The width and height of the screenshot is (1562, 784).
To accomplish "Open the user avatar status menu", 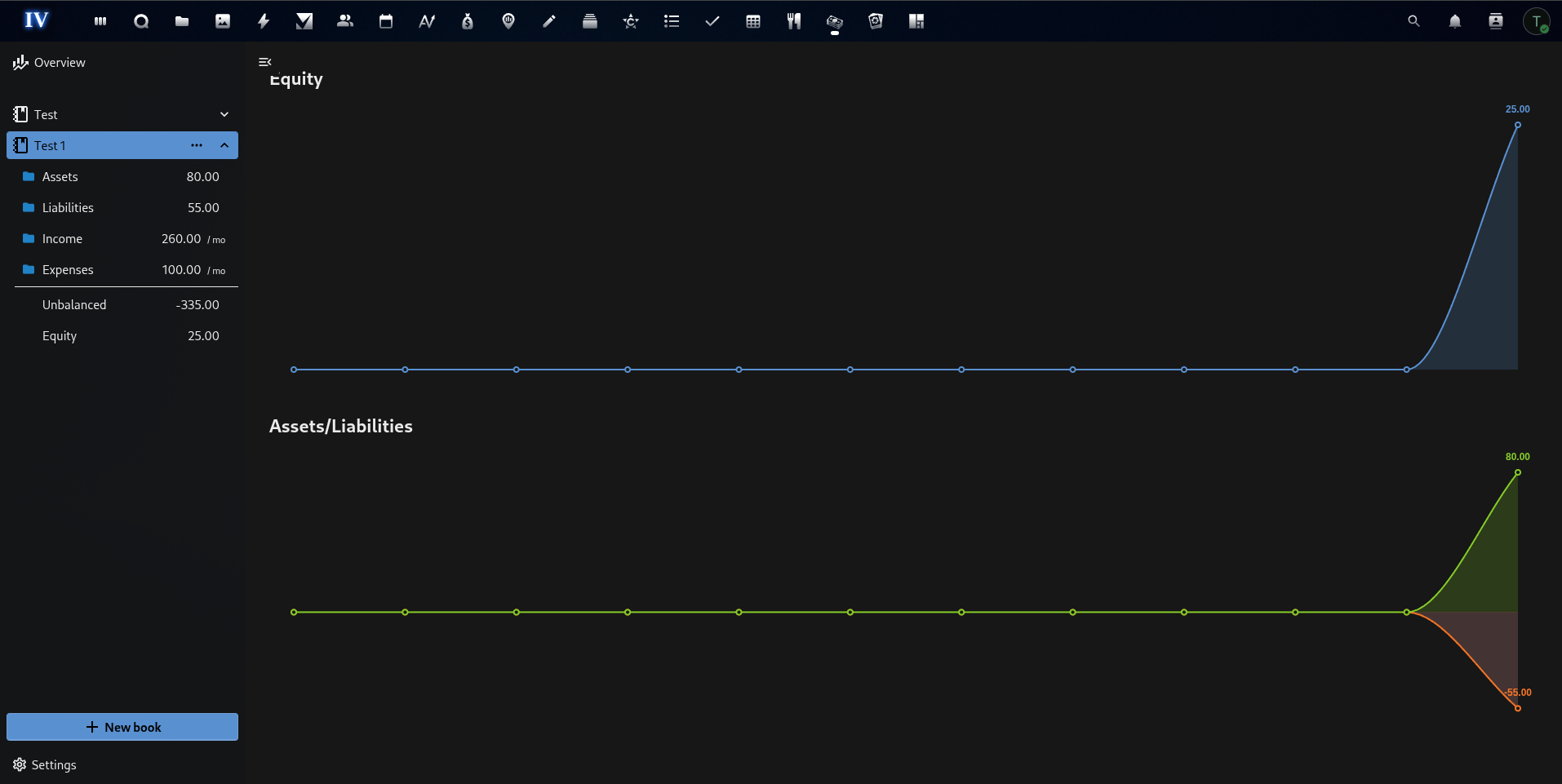I will pos(1538,21).
